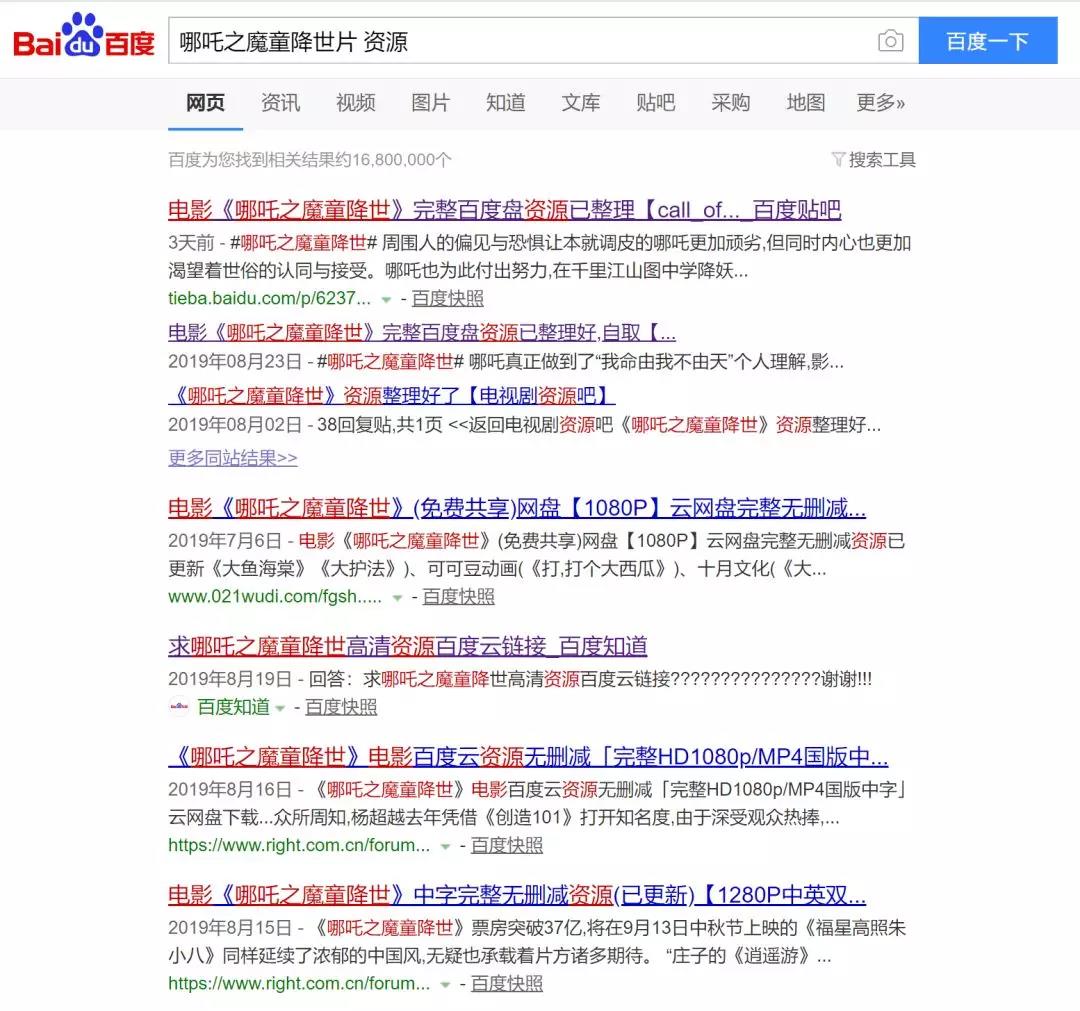Click right.com.cn URL under 中字完整无删减资源 result
This screenshot has height=1011, width=1080.
[299, 983]
